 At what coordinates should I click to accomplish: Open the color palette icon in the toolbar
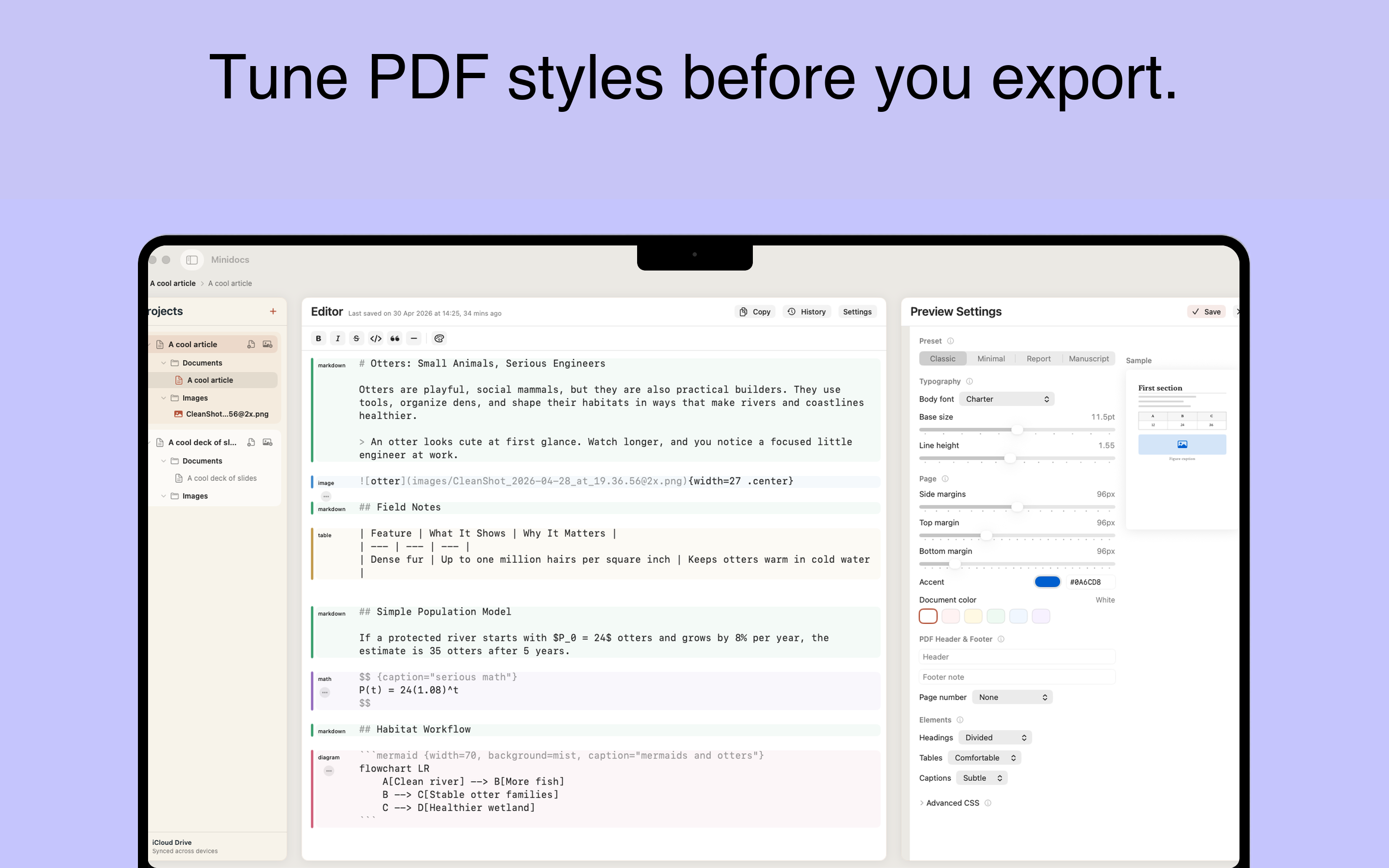point(438,338)
